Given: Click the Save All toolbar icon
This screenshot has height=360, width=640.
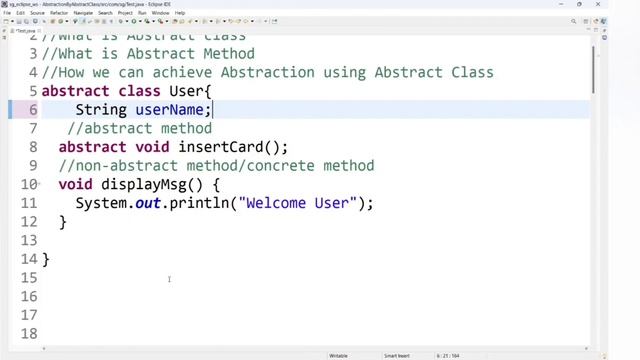Looking at the screenshot, I should (27, 21).
